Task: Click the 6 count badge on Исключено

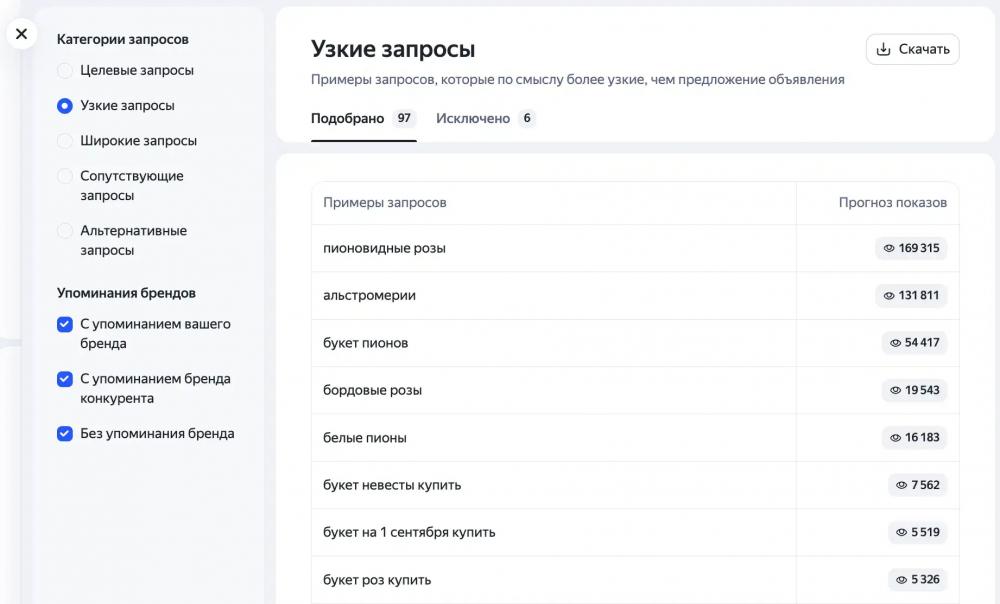Action: [x=527, y=118]
